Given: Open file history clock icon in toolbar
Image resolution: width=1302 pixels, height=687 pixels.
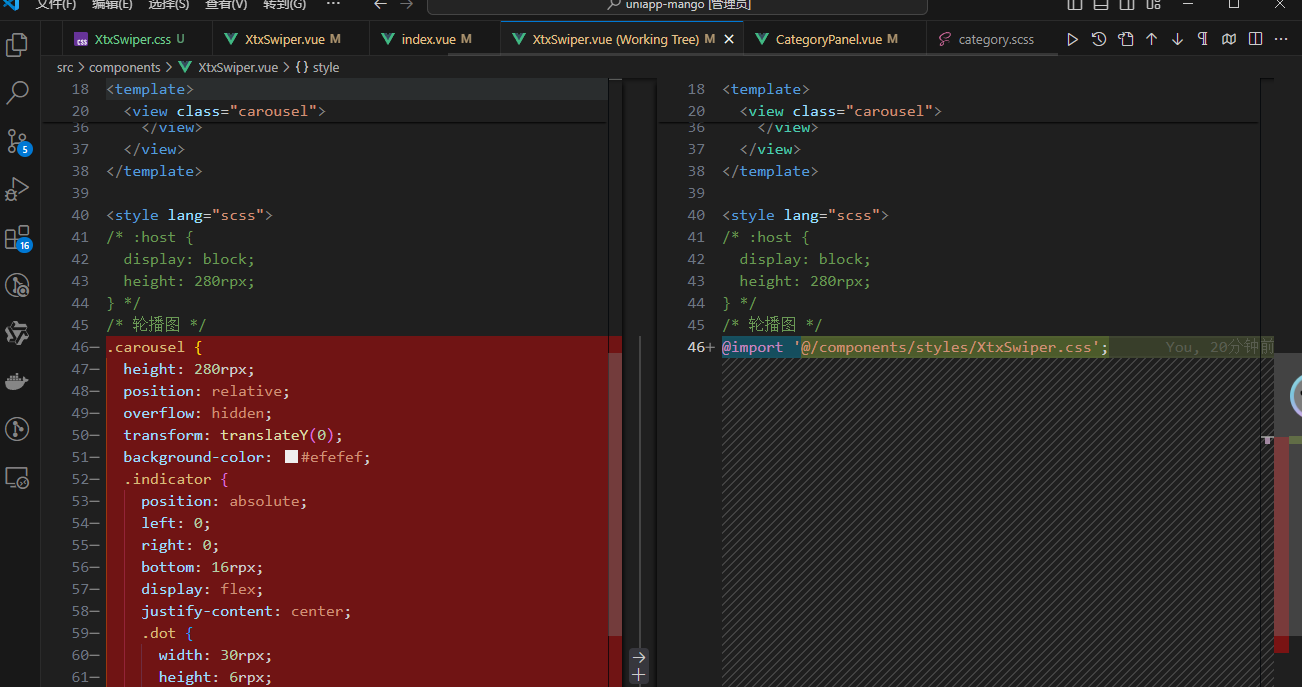Looking at the screenshot, I should click(x=1099, y=40).
